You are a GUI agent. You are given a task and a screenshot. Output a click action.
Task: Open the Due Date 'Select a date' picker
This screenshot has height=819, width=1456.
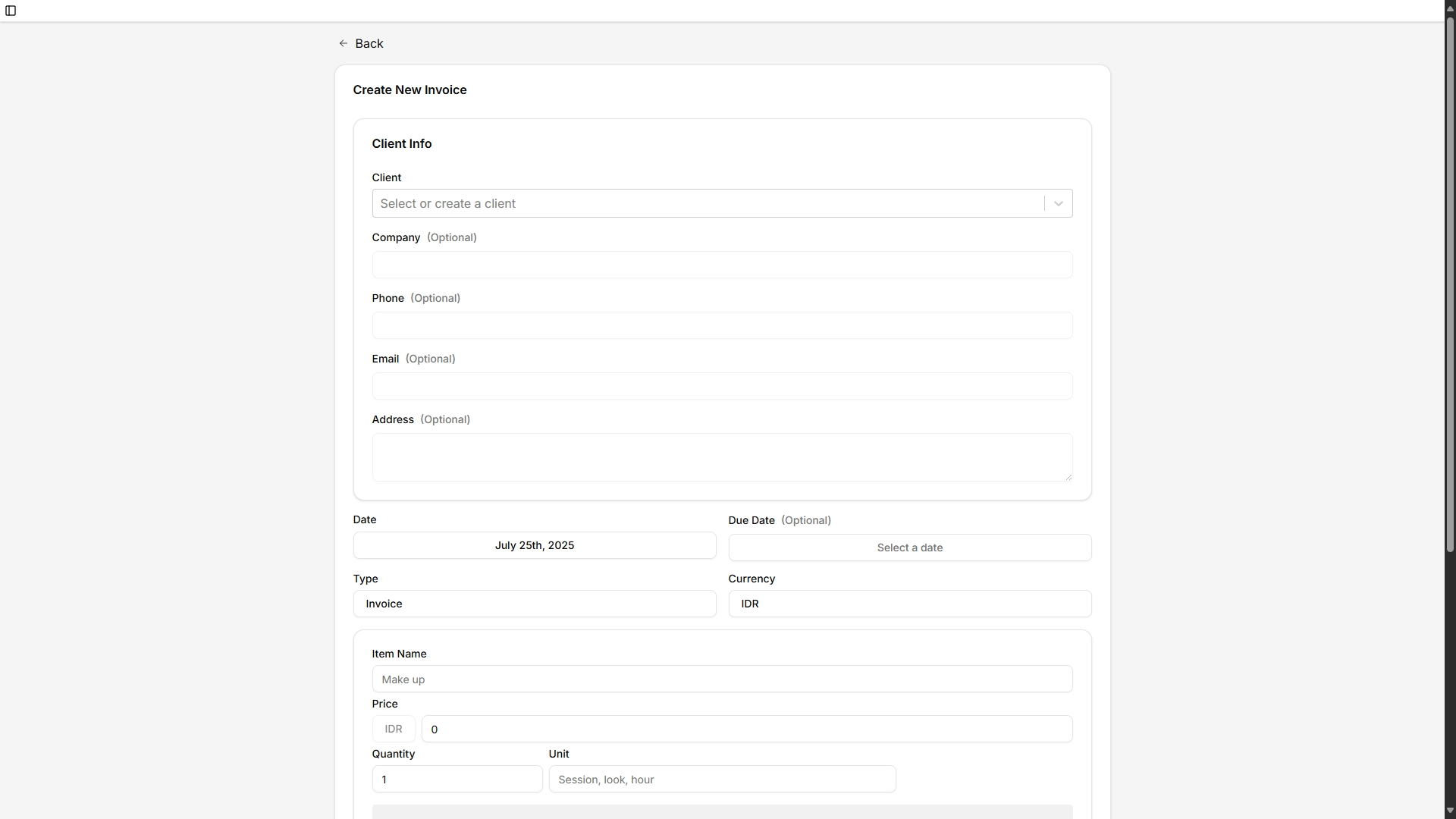coord(910,548)
